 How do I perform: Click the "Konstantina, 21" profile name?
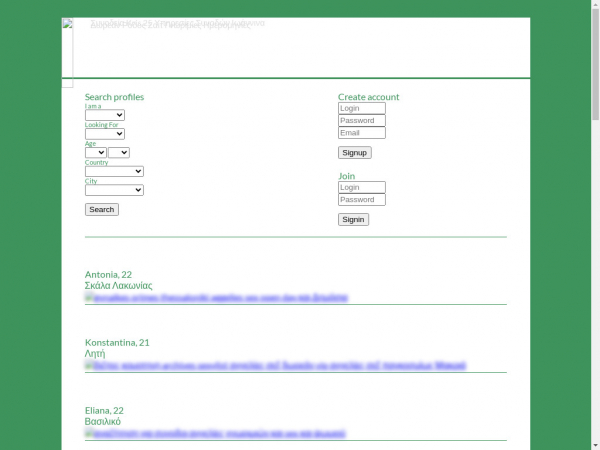click(x=117, y=342)
